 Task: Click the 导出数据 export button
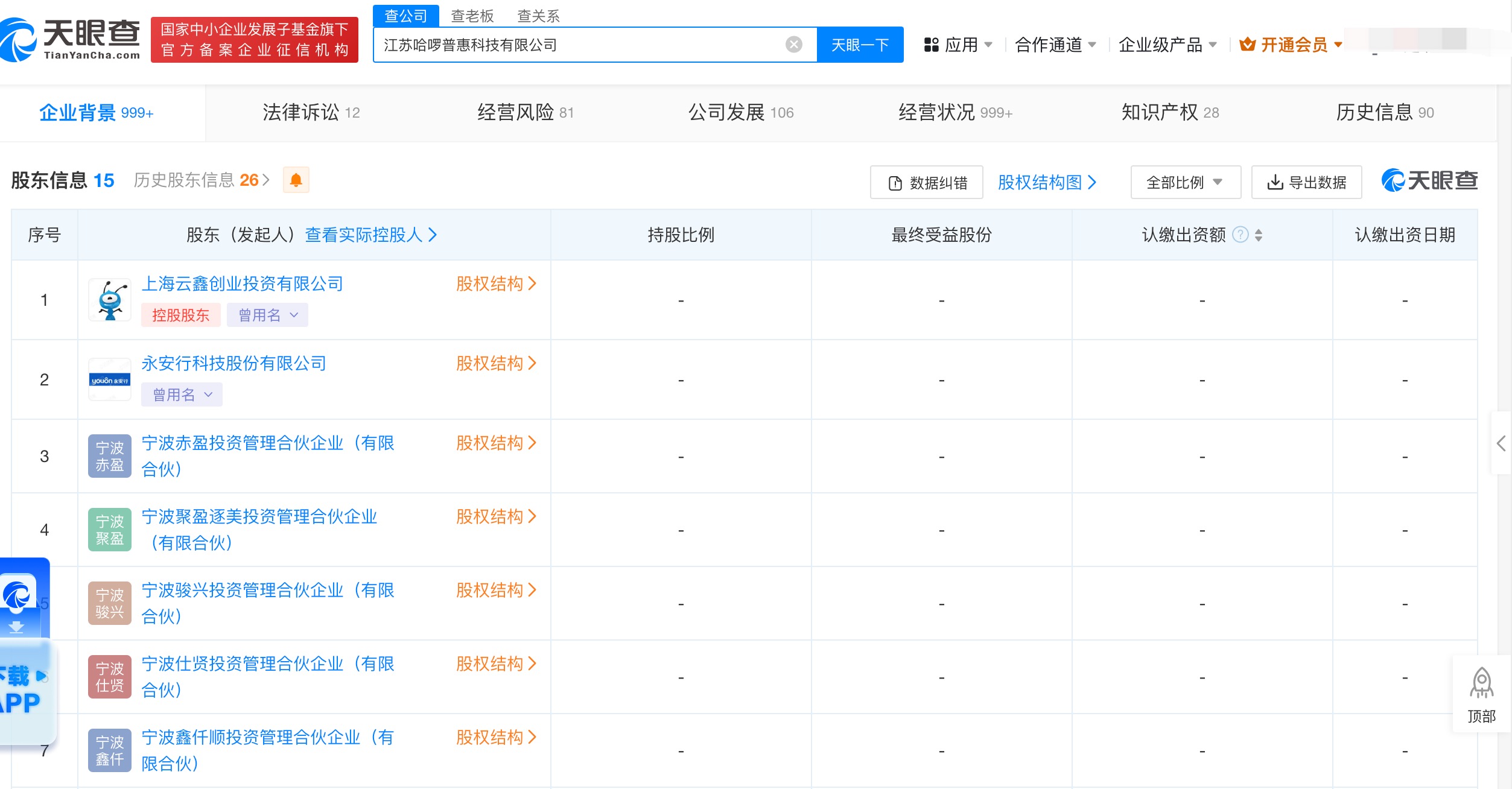[1306, 182]
